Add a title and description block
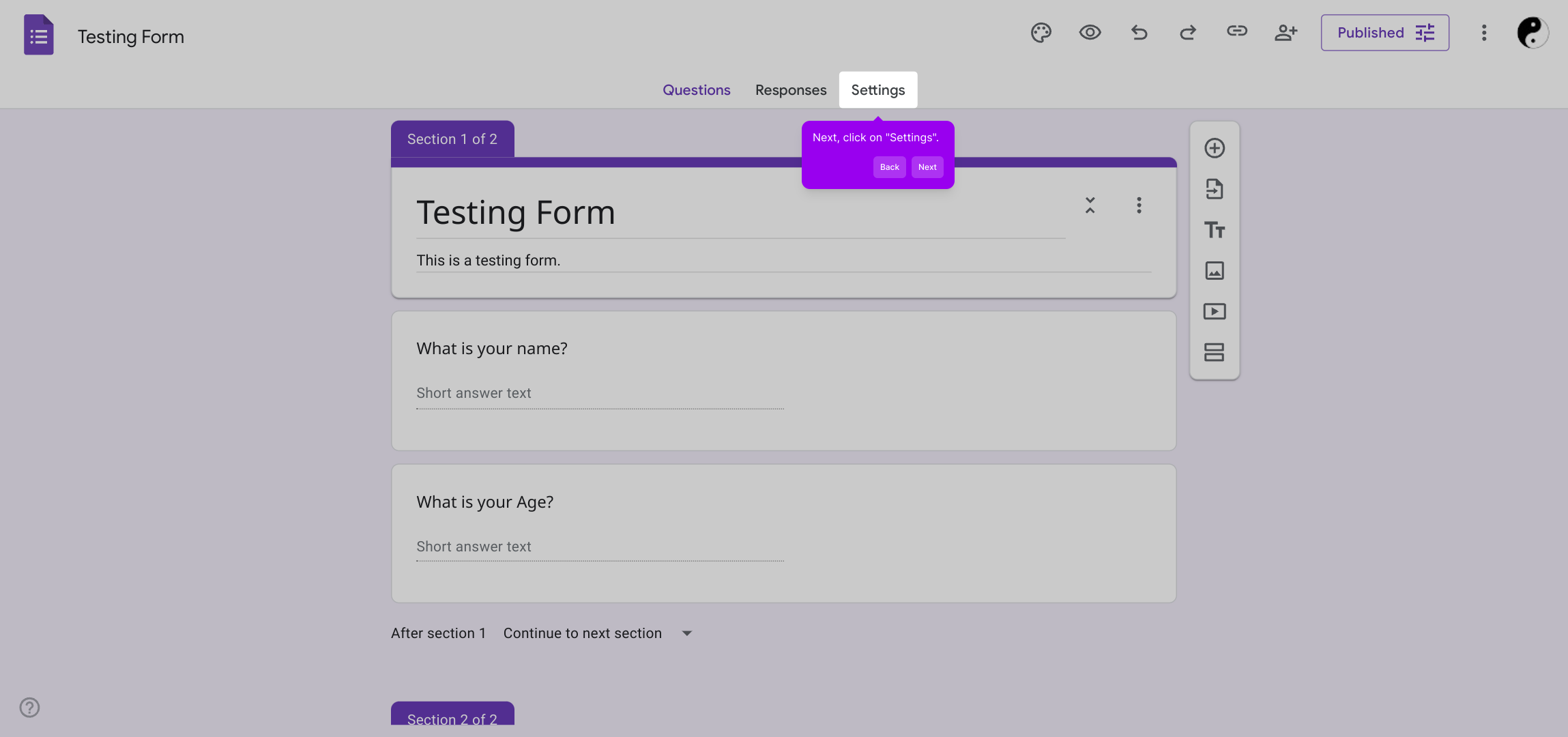1568x737 pixels. point(1215,230)
